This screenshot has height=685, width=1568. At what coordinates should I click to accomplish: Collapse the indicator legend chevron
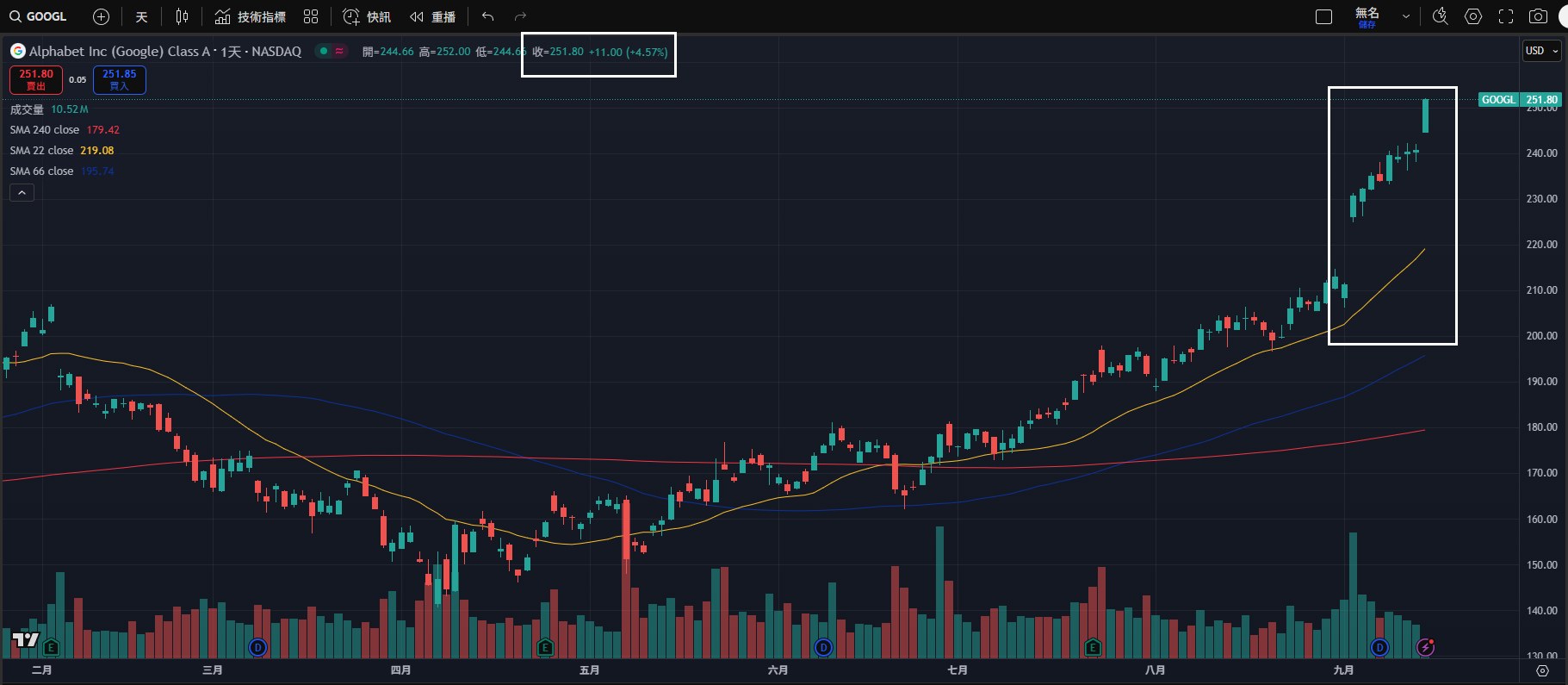click(22, 193)
